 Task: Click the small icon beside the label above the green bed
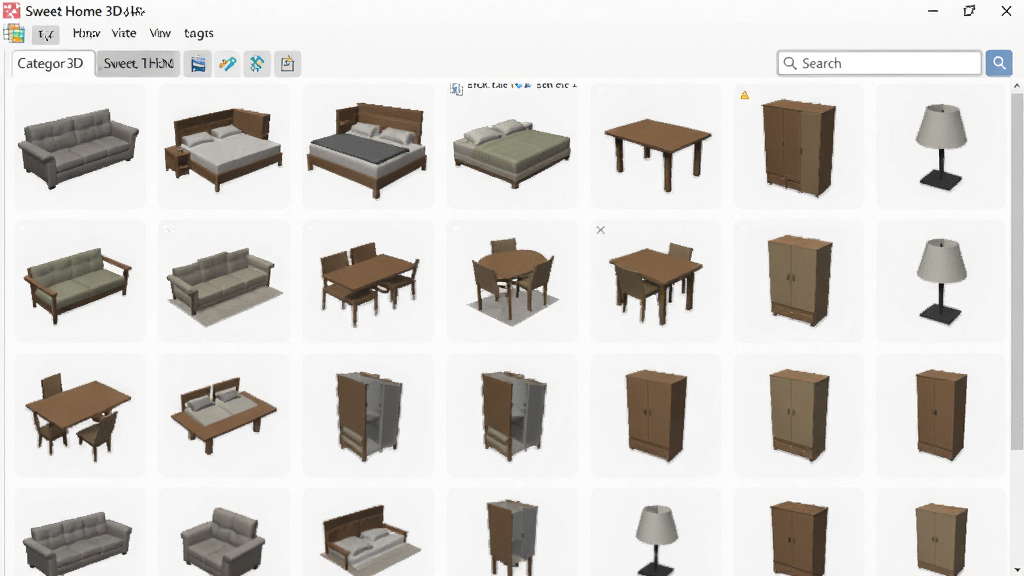pos(456,89)
